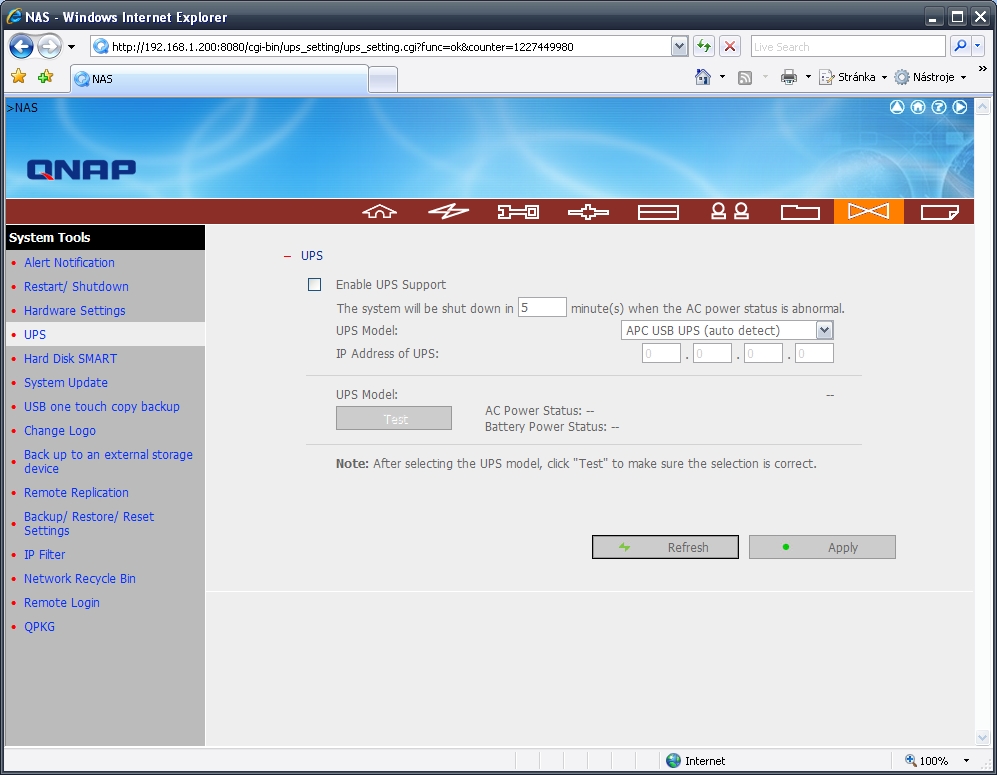The image size is (997, 775).
Task: Open a new blank tab
Action: tap(383, 80)
